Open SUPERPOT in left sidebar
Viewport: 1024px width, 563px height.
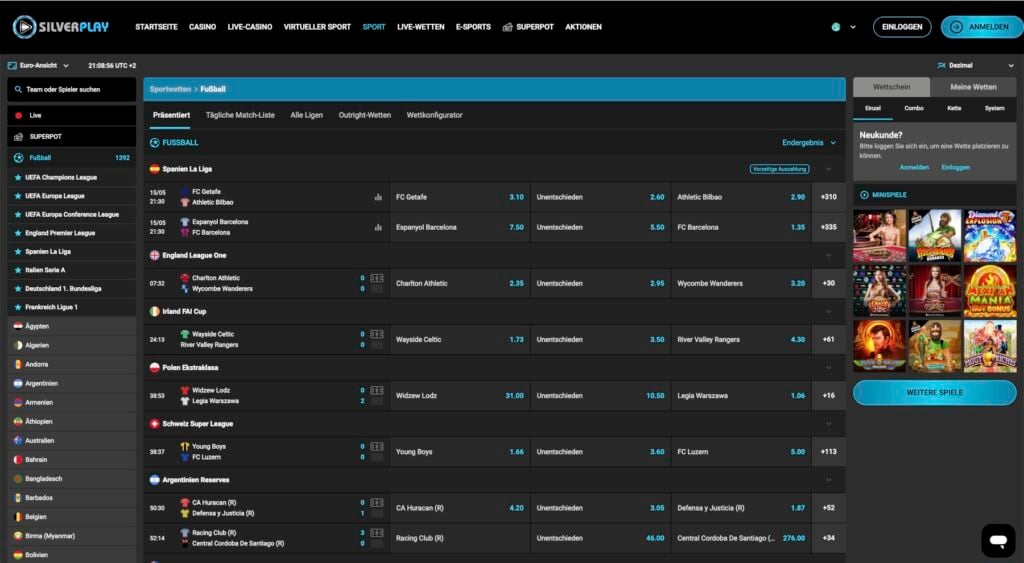tap(72, 137)
